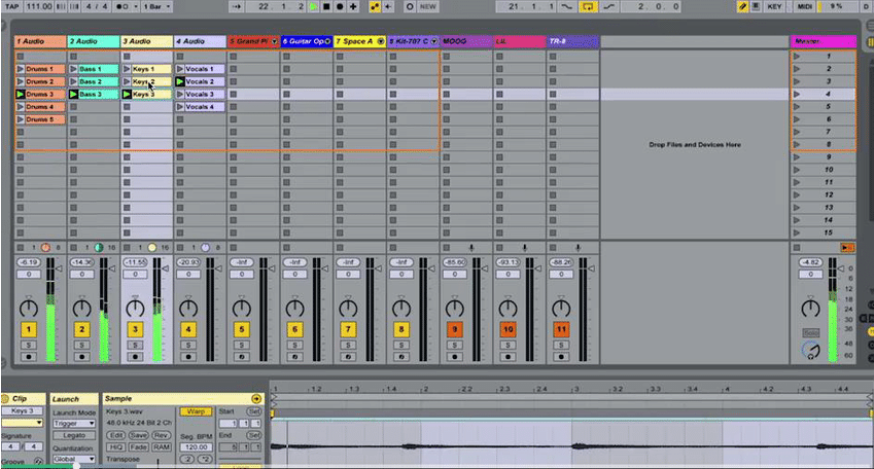Launch scene 1 from Master column
The image size is (874, 469).
click(x=797, y=56)
